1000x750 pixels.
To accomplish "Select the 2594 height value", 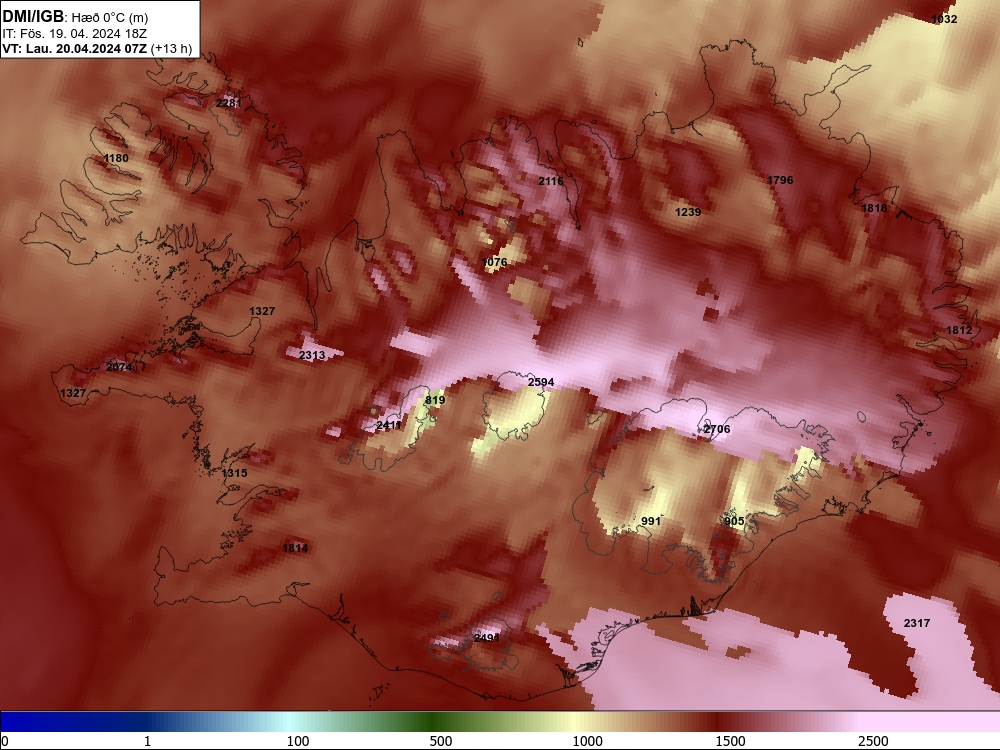I will pyautogui.click(x=541, y=382).
